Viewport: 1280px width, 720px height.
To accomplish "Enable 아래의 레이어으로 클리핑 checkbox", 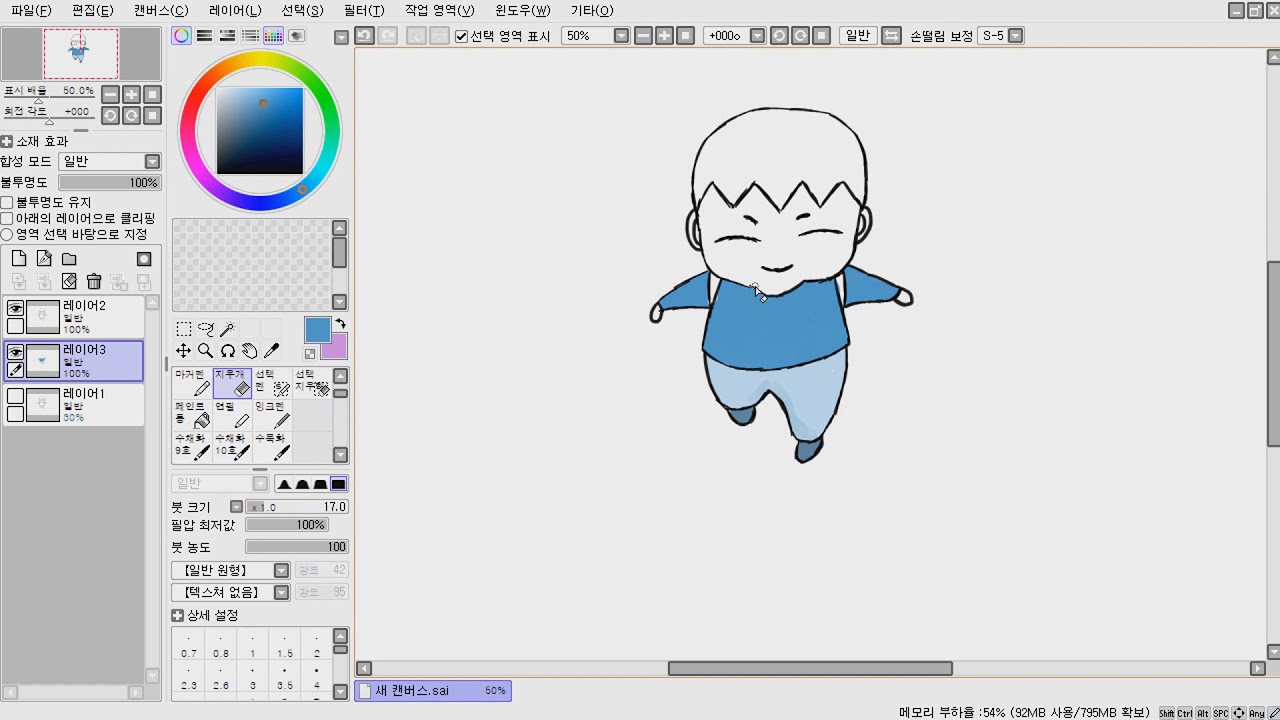I will click(x=7, y=218).
